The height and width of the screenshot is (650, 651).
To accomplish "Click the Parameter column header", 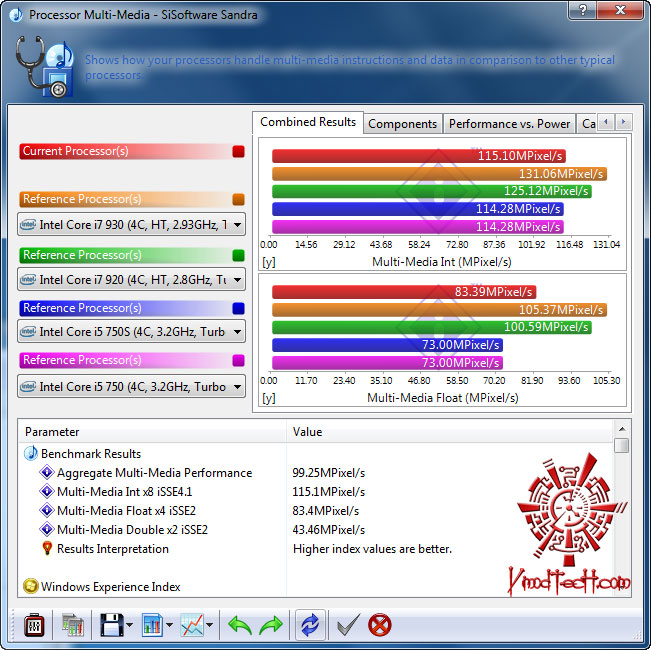I will pyautogui.click(x=152, y=432).
